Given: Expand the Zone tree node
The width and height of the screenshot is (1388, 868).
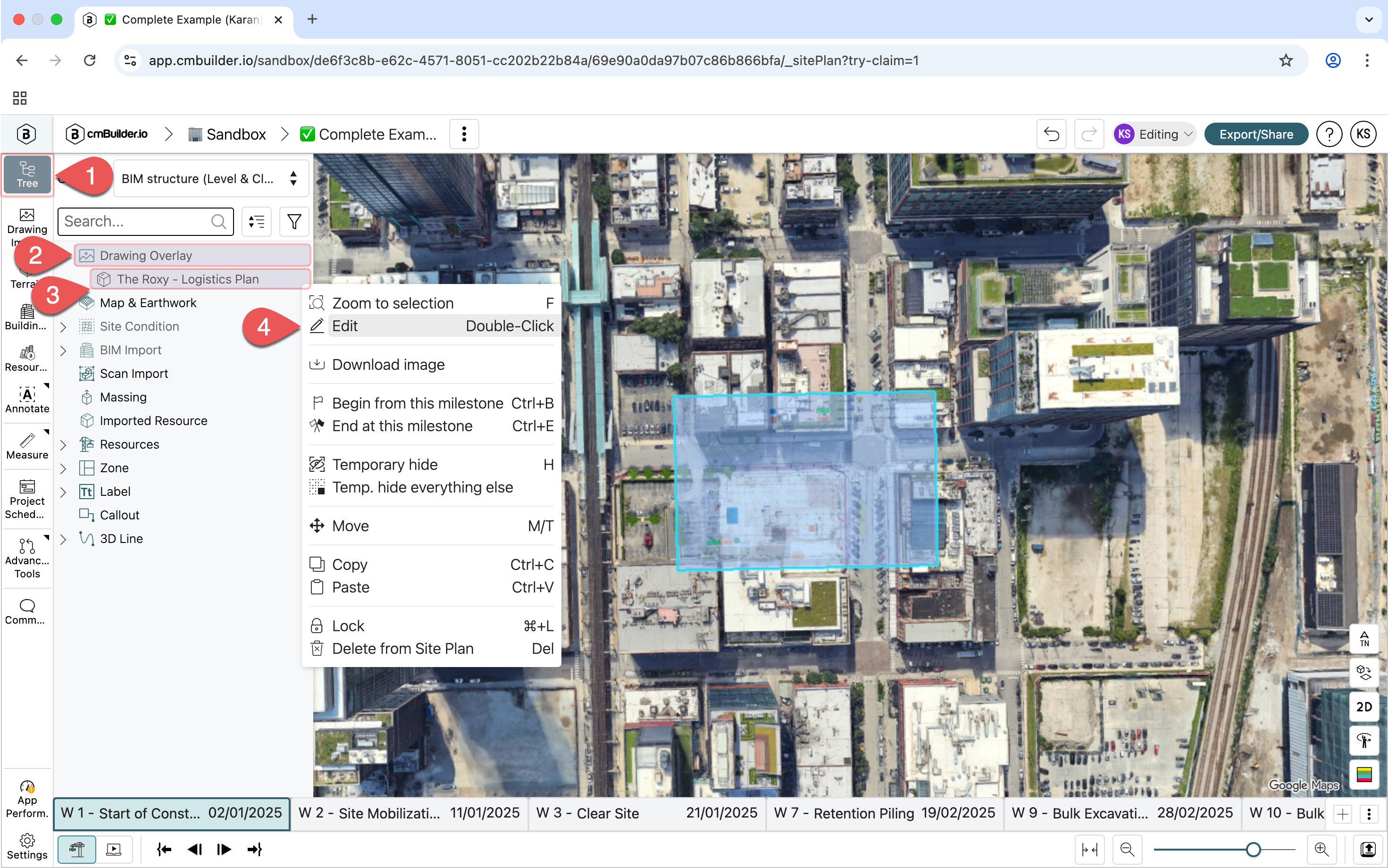Looking at the screenshot, I should 63,468.
